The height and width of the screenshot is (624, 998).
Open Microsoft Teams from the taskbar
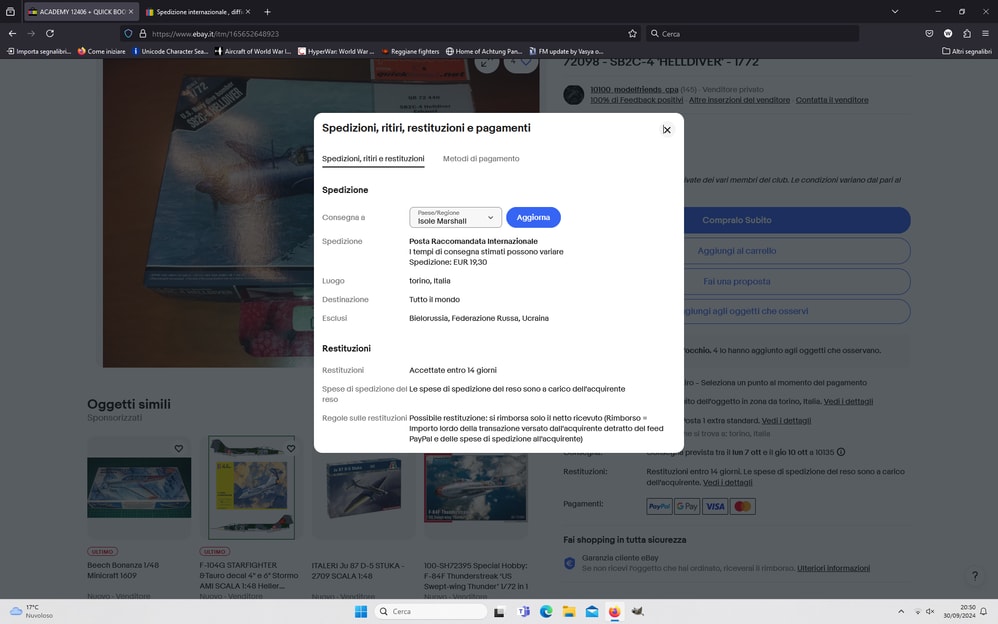524,611
